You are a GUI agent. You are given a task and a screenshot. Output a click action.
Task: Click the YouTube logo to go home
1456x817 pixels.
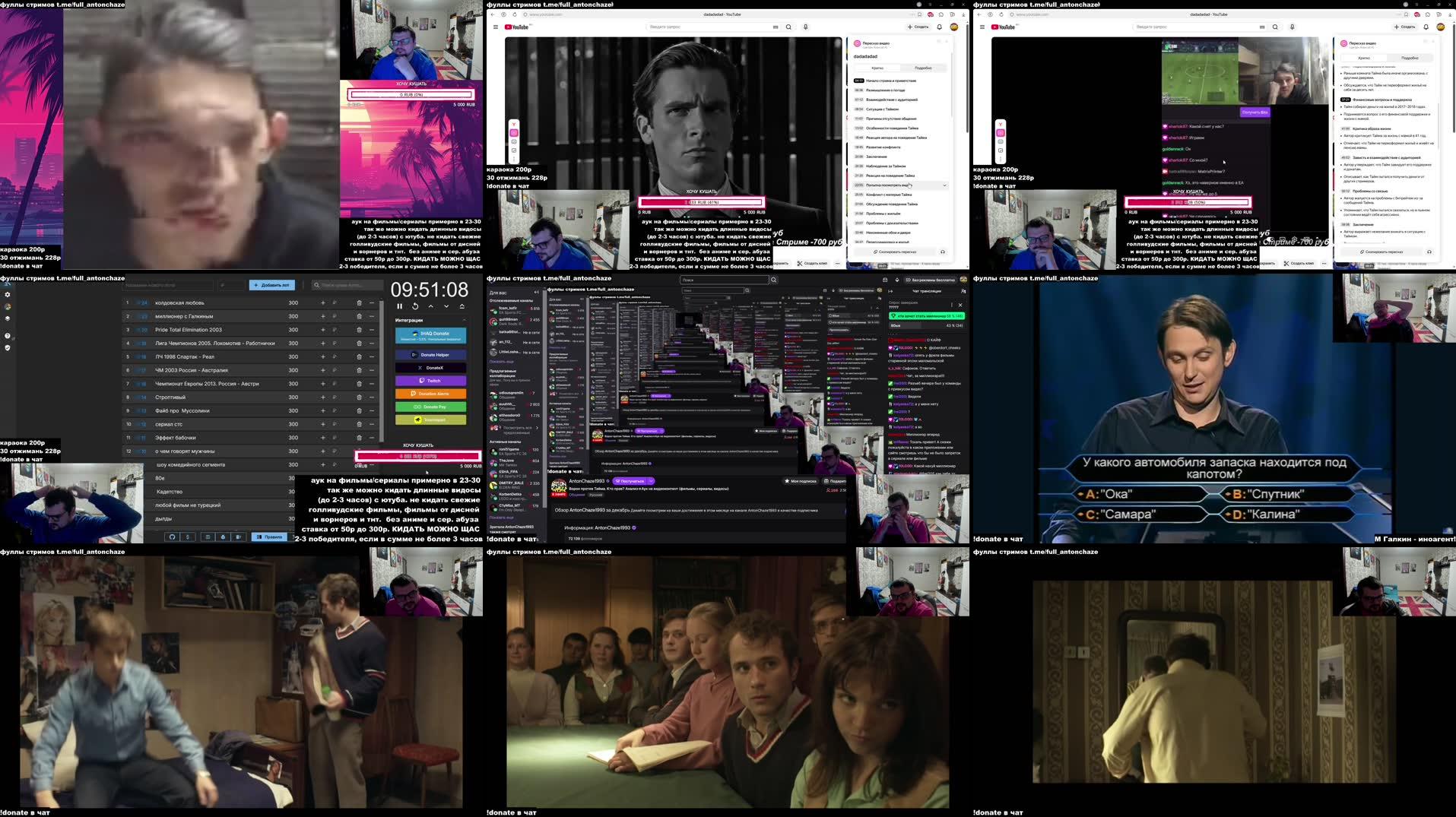(x=517, y=27)
